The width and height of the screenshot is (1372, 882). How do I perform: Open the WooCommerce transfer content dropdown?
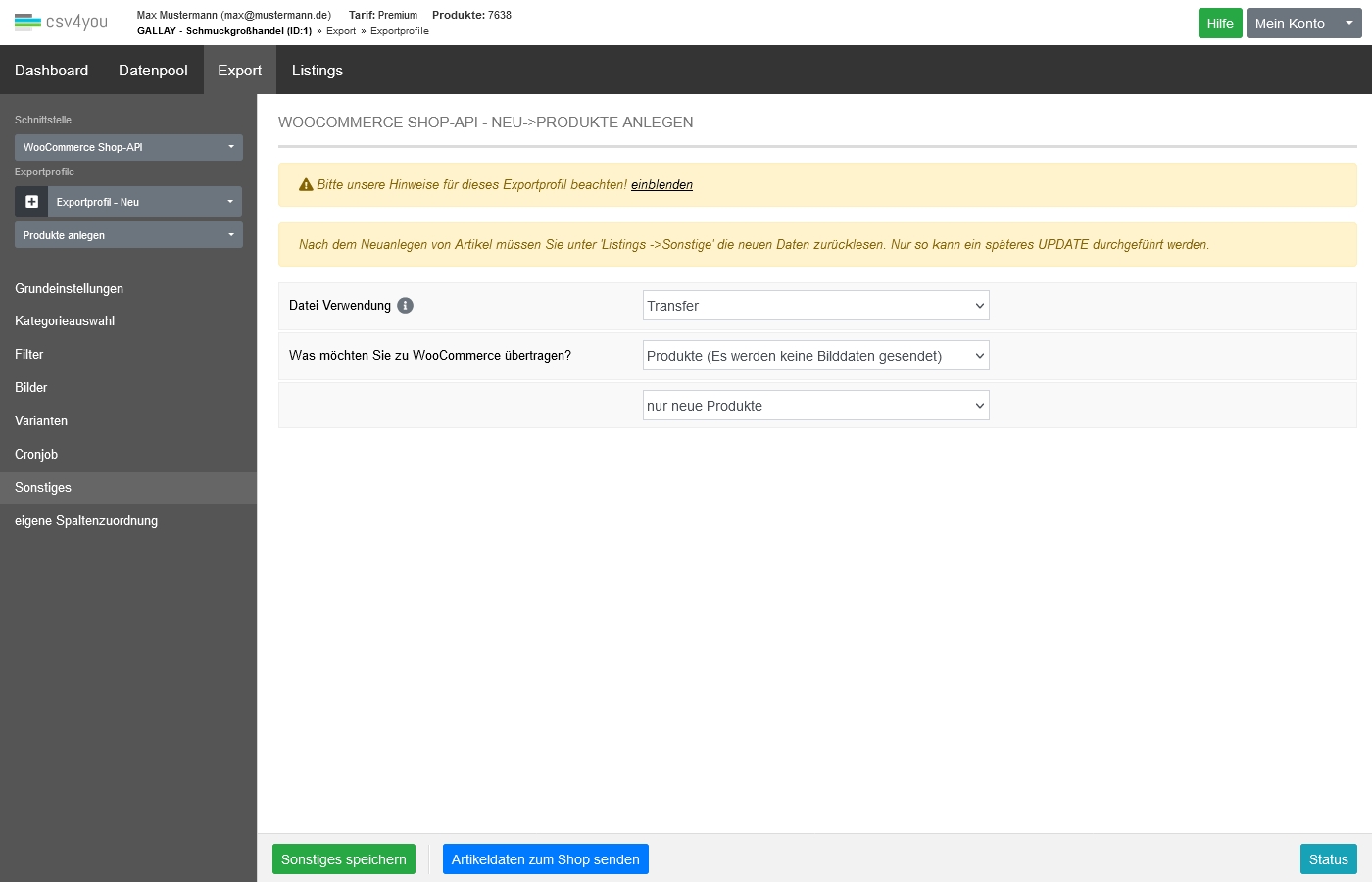click(815, 356)
